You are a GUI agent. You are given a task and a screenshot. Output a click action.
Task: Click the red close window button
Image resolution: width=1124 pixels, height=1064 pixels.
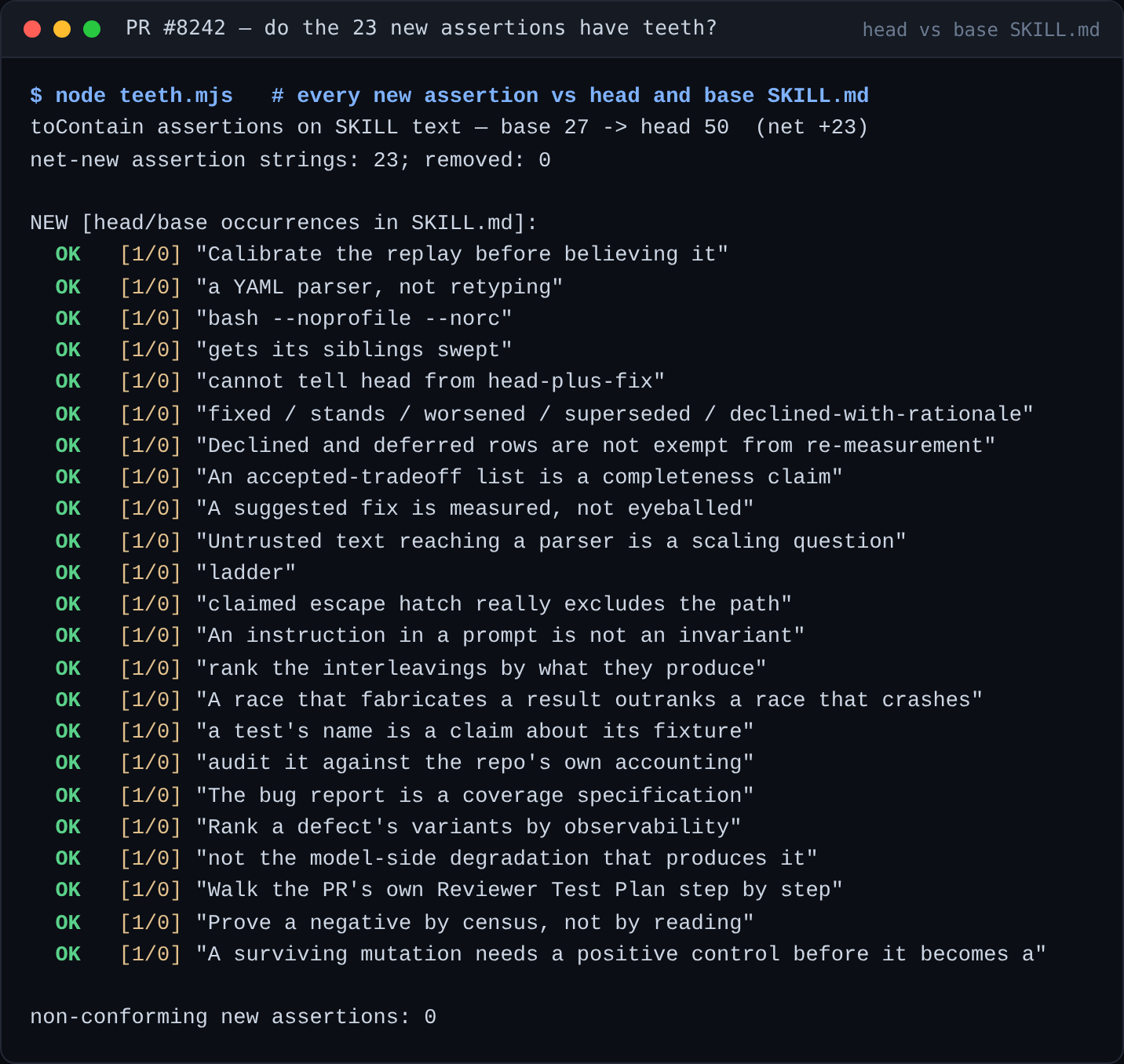[x=32, y=29]
